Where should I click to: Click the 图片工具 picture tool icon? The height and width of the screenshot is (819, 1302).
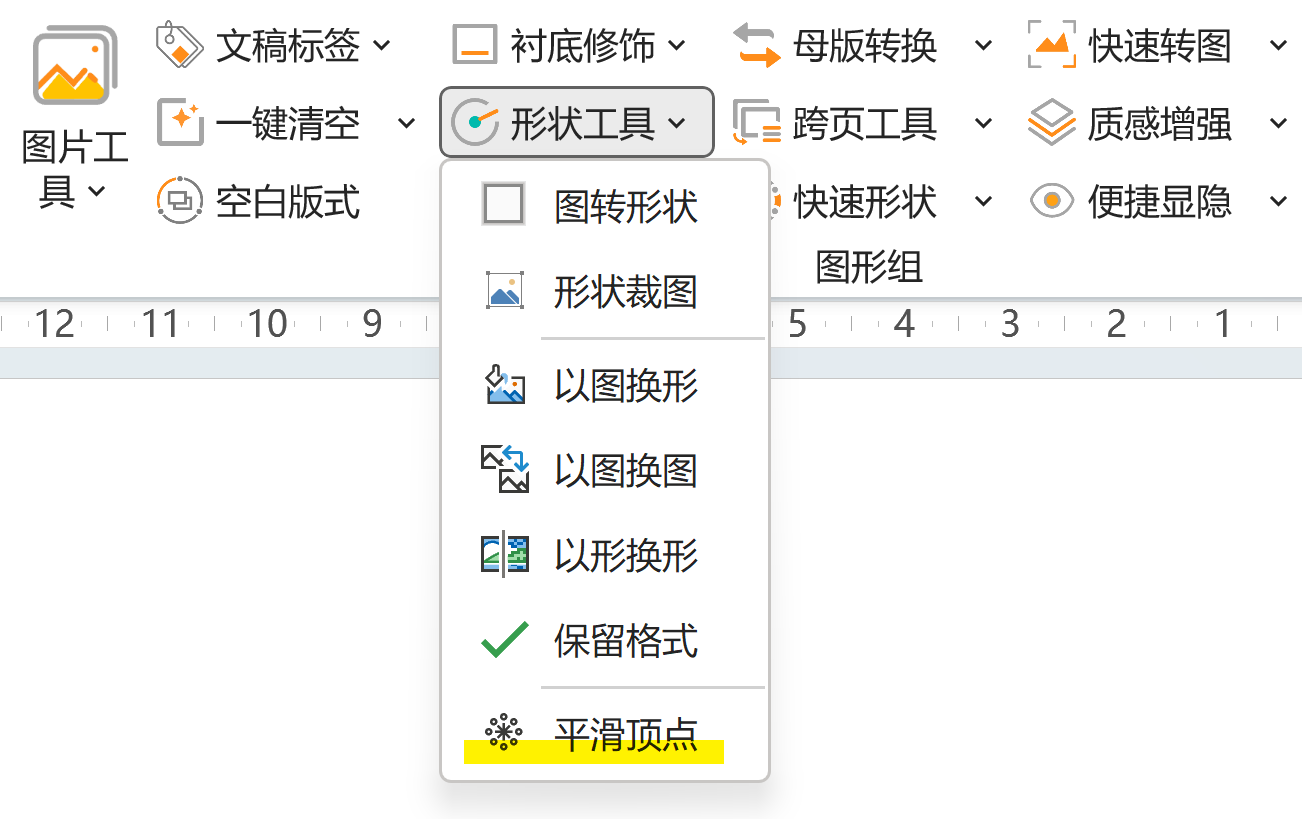[x=73, y=67]
